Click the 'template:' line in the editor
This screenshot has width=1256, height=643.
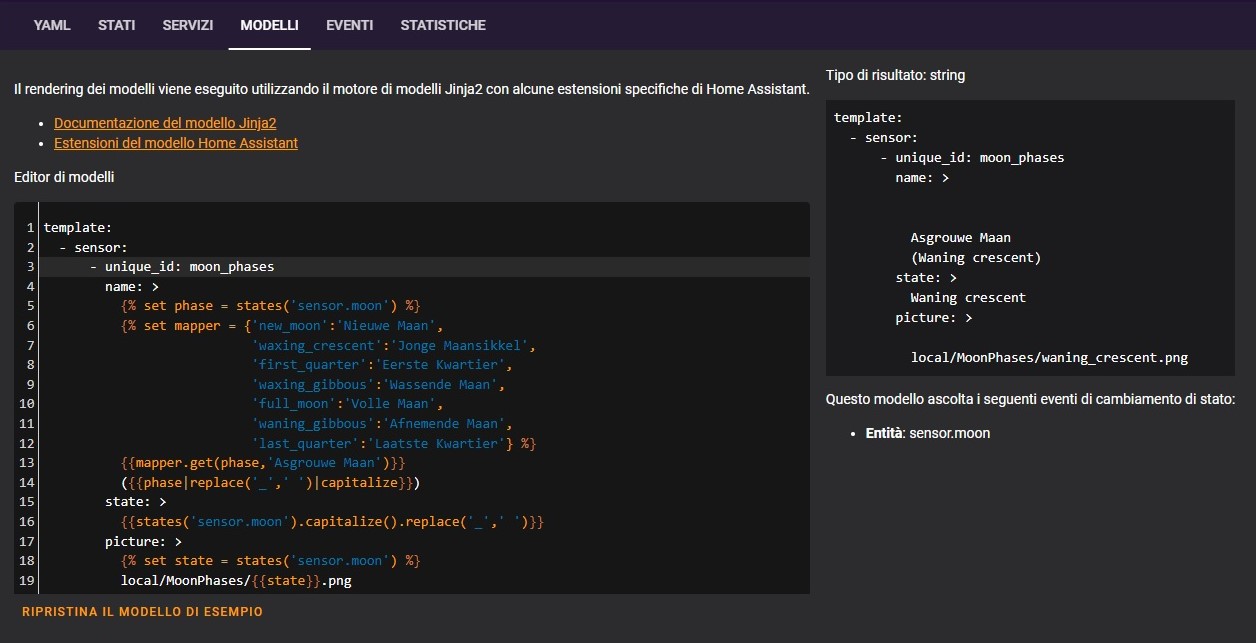point(78,228)
